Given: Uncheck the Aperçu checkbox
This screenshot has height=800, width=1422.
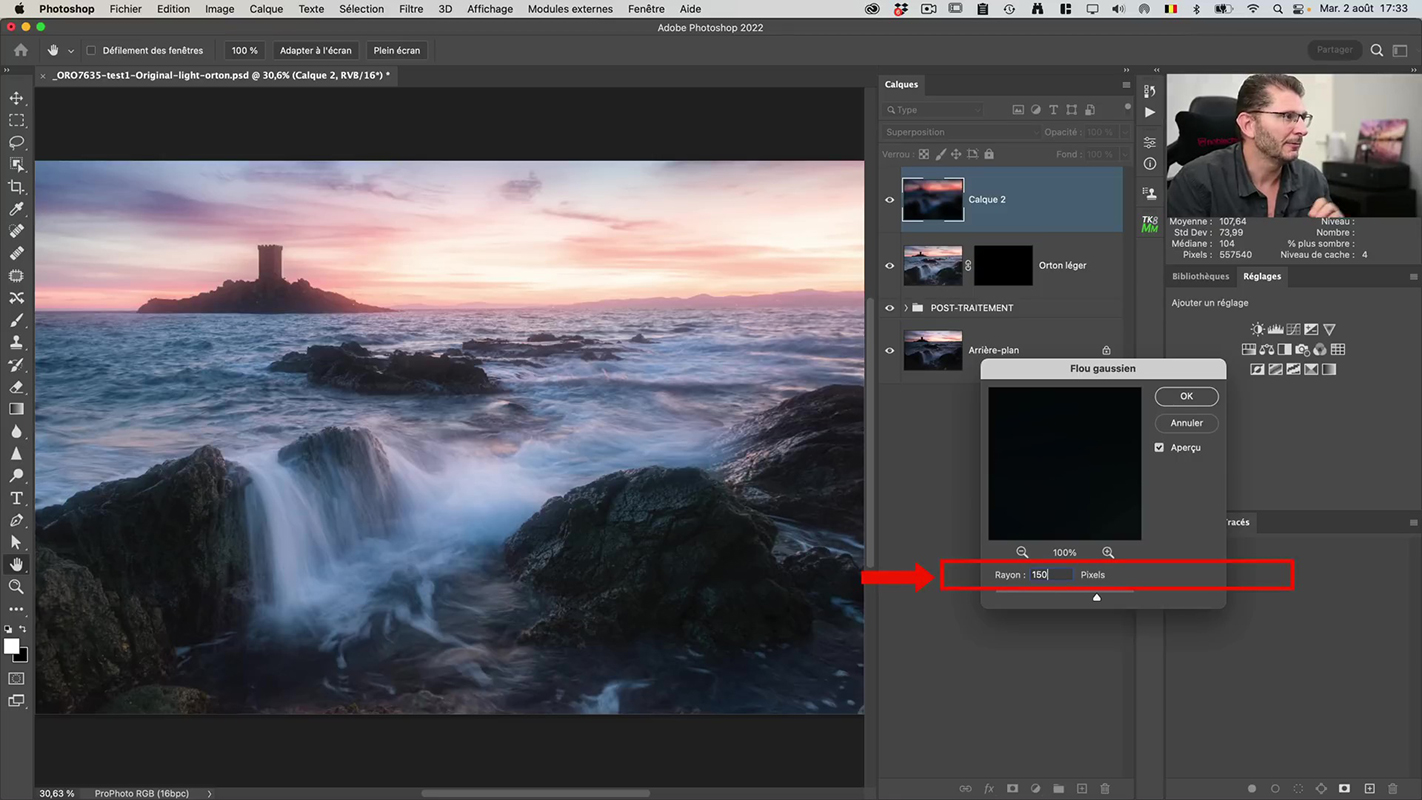Looking at the screenshot, I should [1159, 447].
